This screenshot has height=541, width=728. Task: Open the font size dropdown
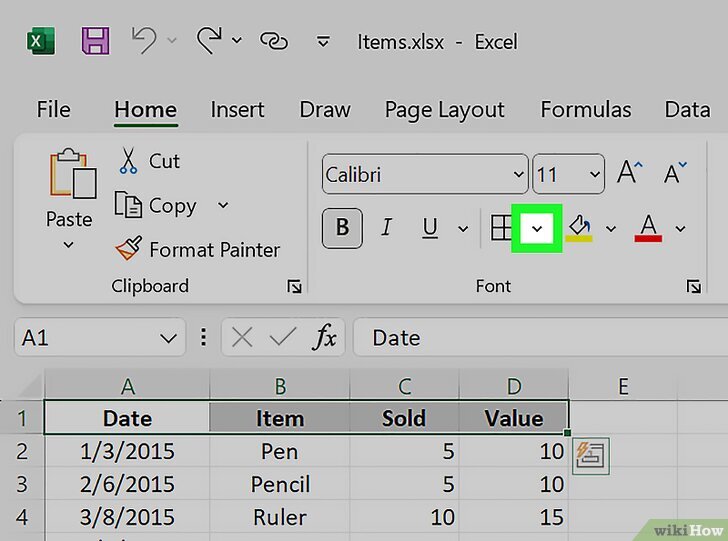[x=596, y=174]
